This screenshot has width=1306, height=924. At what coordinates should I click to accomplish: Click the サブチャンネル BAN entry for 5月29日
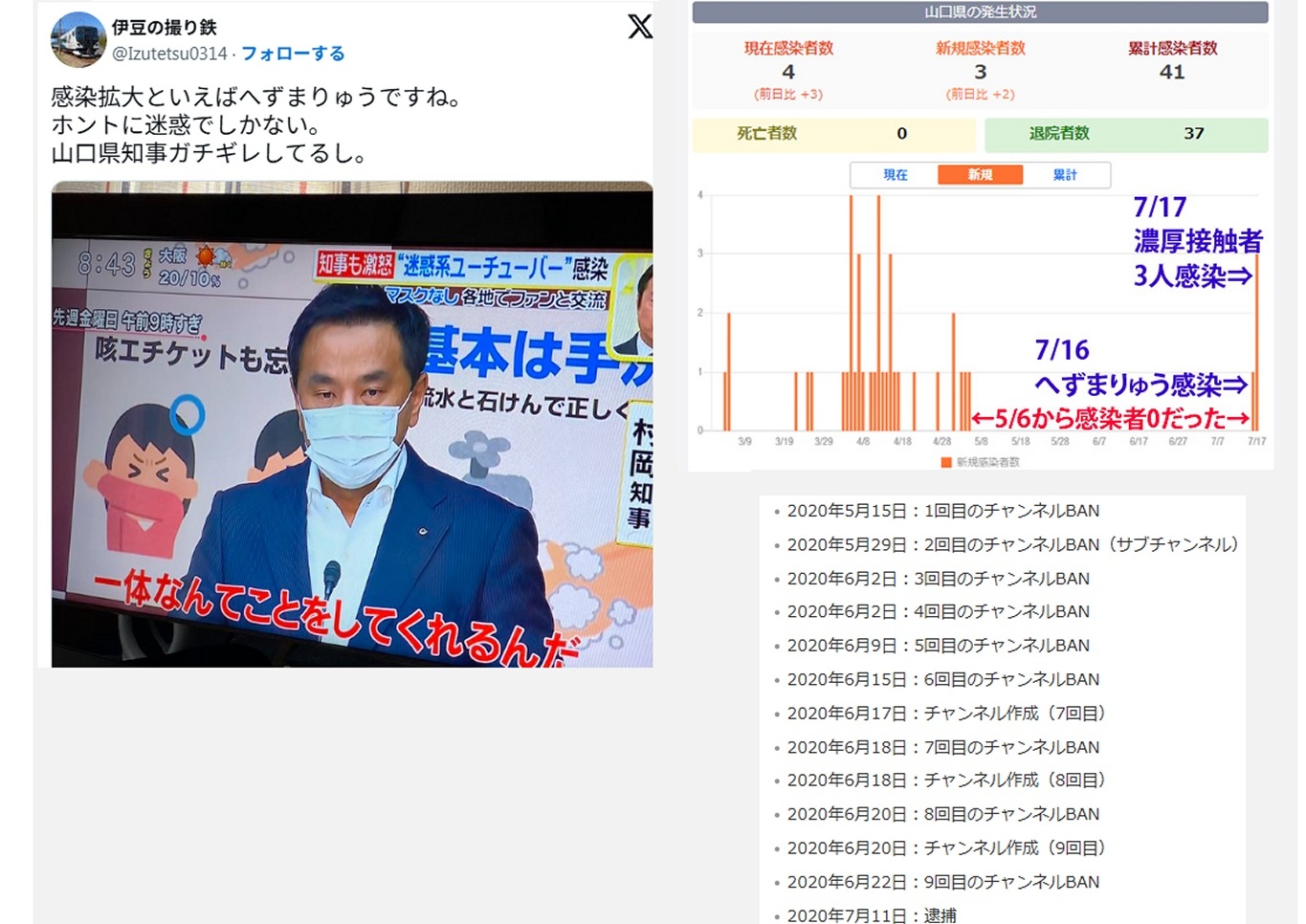point(1011,544)
